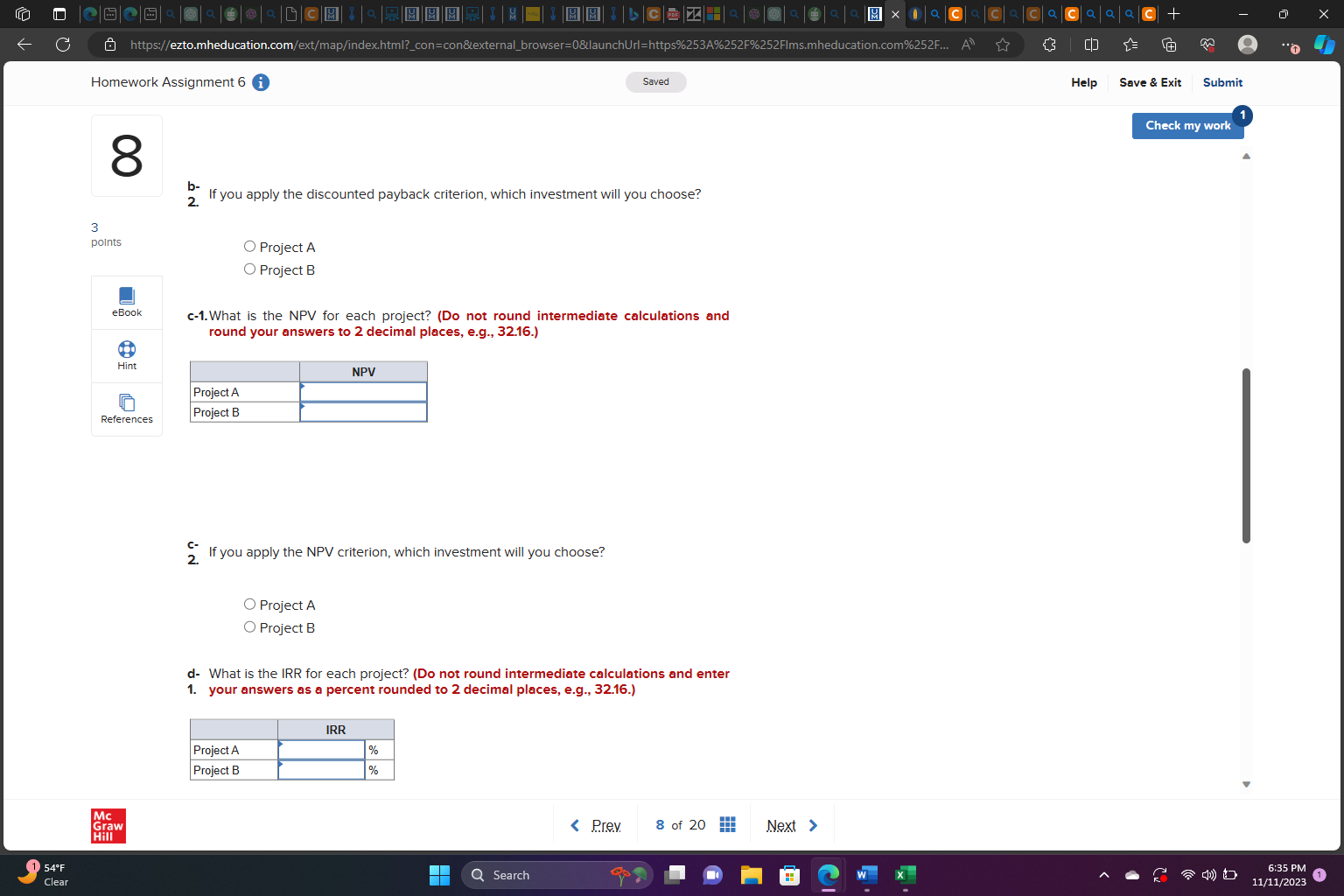This screenshot has width=1344, height=896.
Task: Expand hidden icons in the system tray
Action: tap(1104, 875)
